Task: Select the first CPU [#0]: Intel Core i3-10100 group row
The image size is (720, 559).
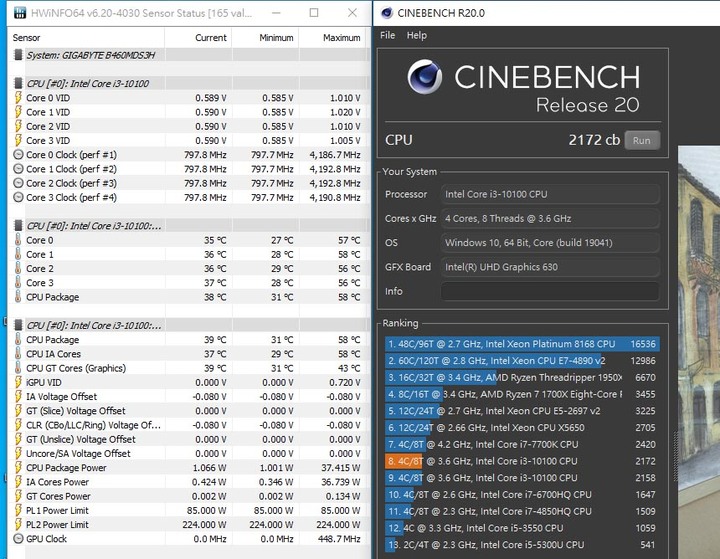Action: (188, 84)
